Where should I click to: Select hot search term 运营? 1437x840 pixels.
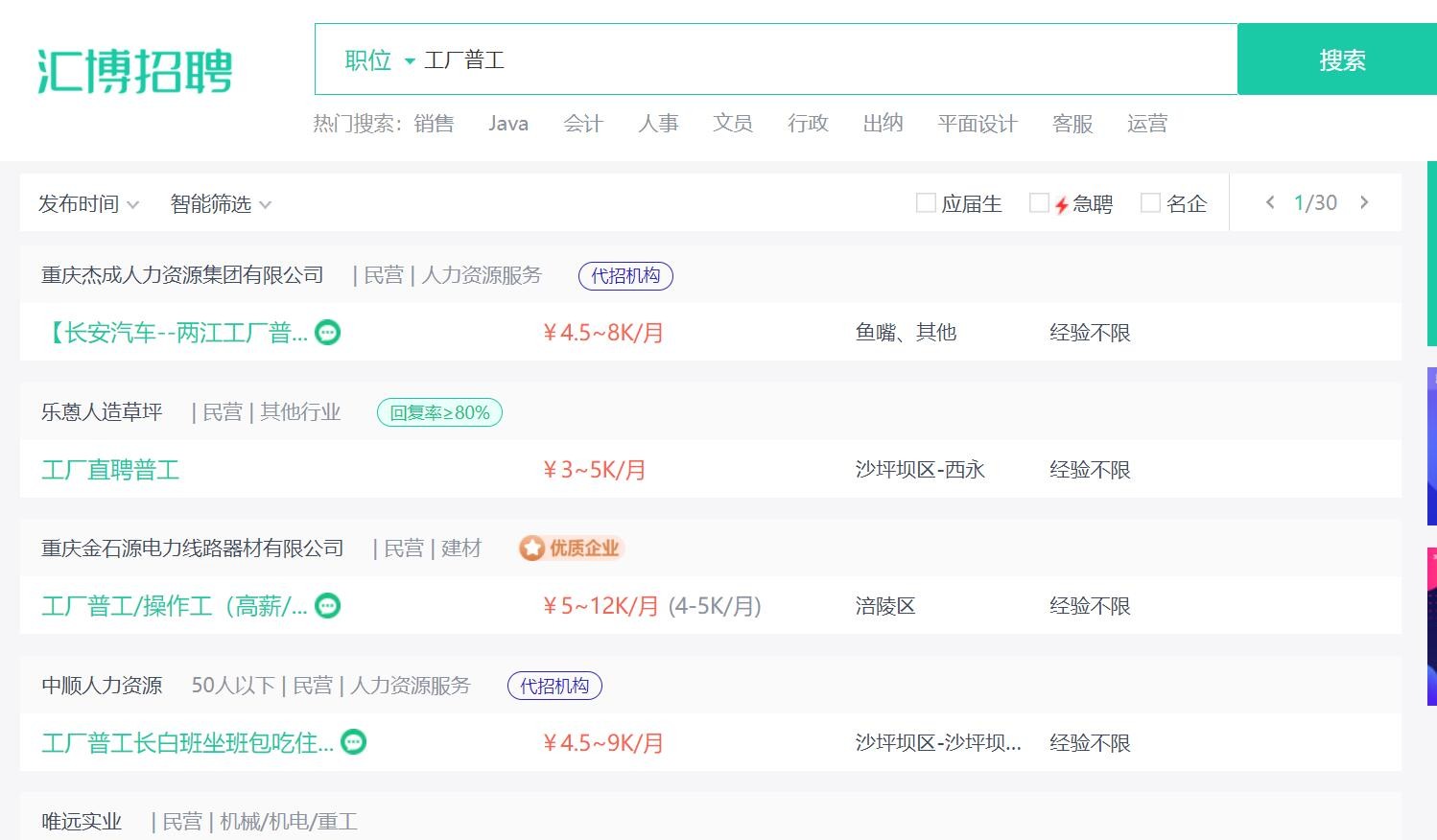coord(1147,124)
